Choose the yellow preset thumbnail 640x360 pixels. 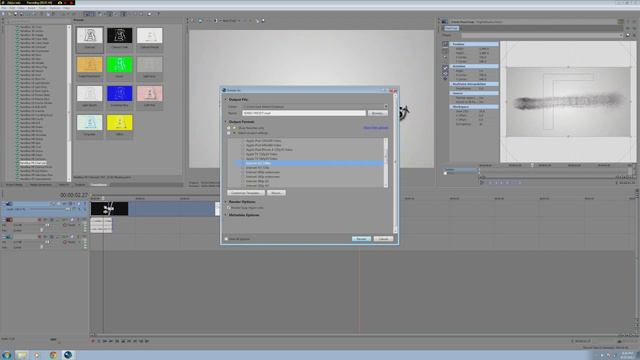pyautogui.click(x=120, y=123)
